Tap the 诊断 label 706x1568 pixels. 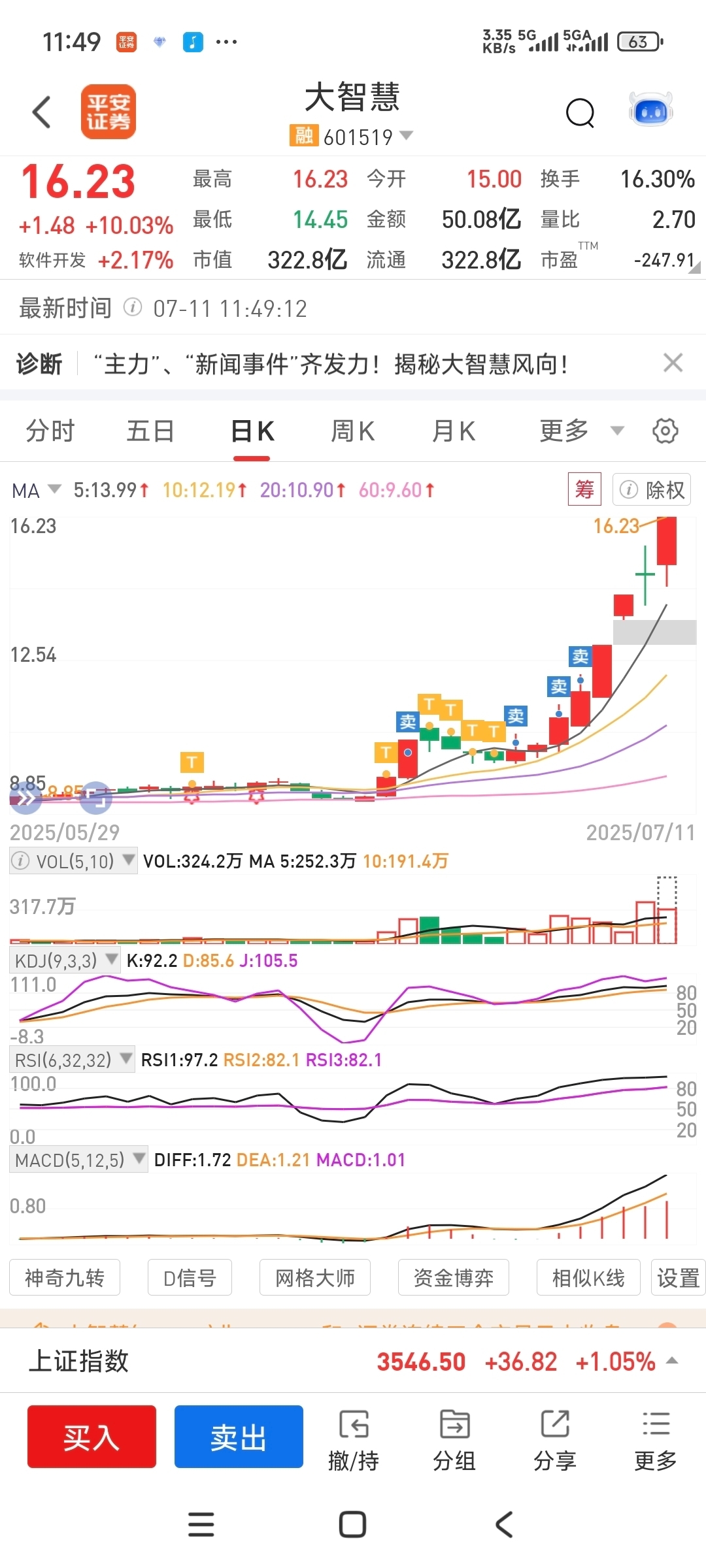coord(39,364)
